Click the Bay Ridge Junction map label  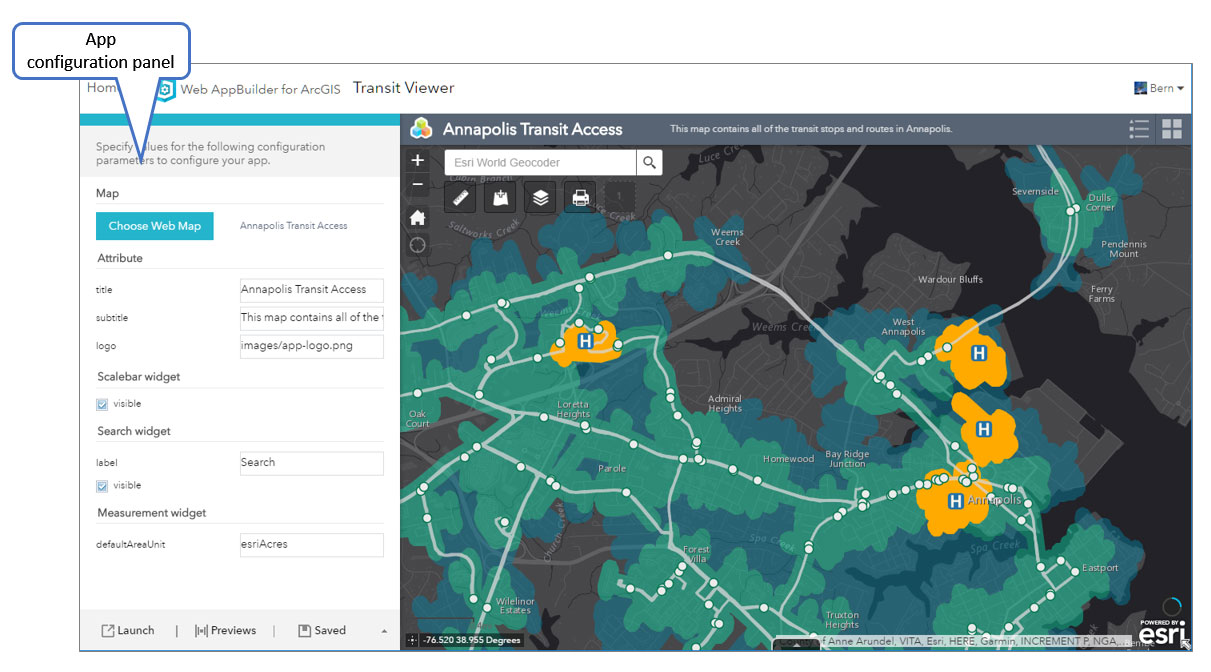tap(847, 459)
